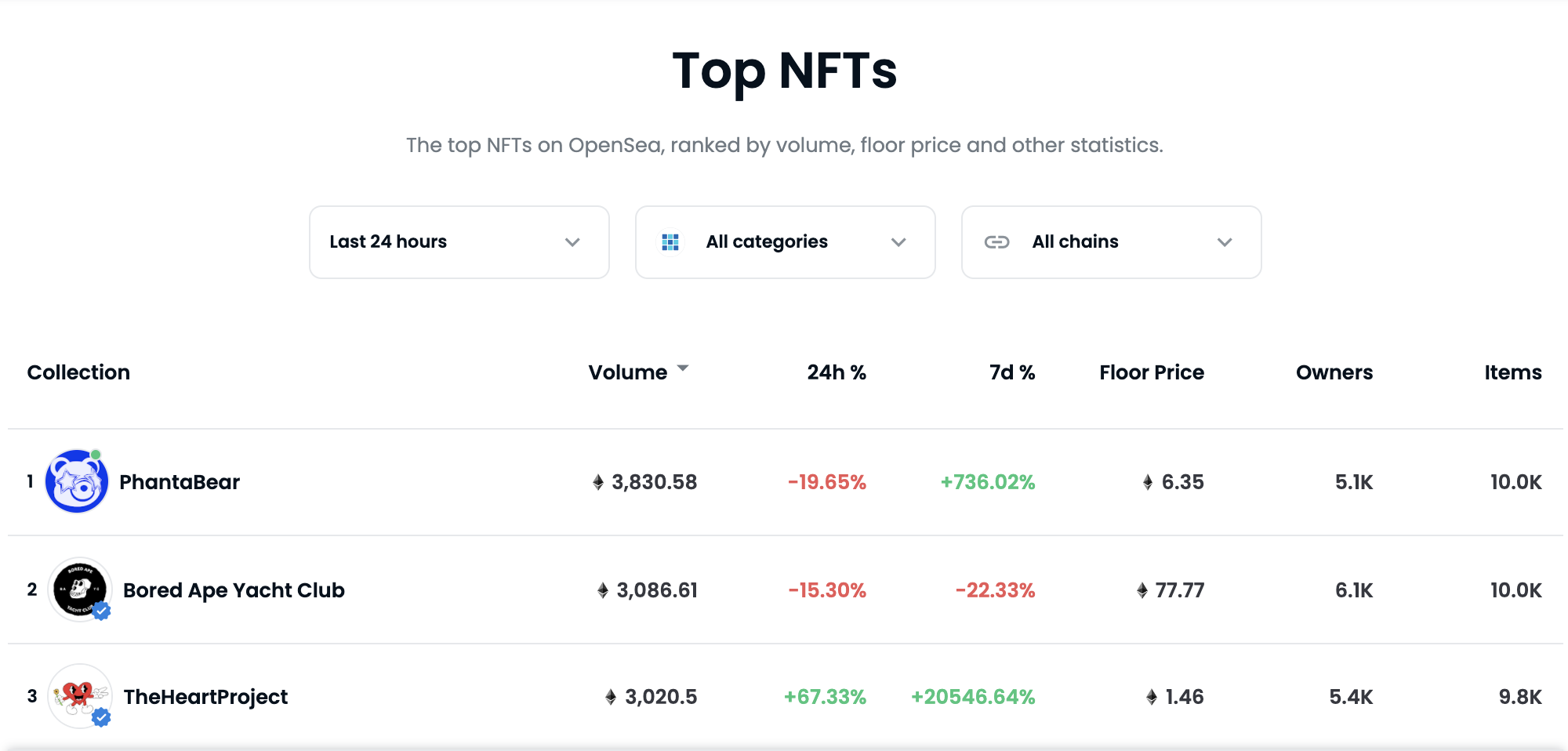Screen dimensions: 1568x751
Task: Open the Bored Ape Yacht Club link
Action: 234,590
